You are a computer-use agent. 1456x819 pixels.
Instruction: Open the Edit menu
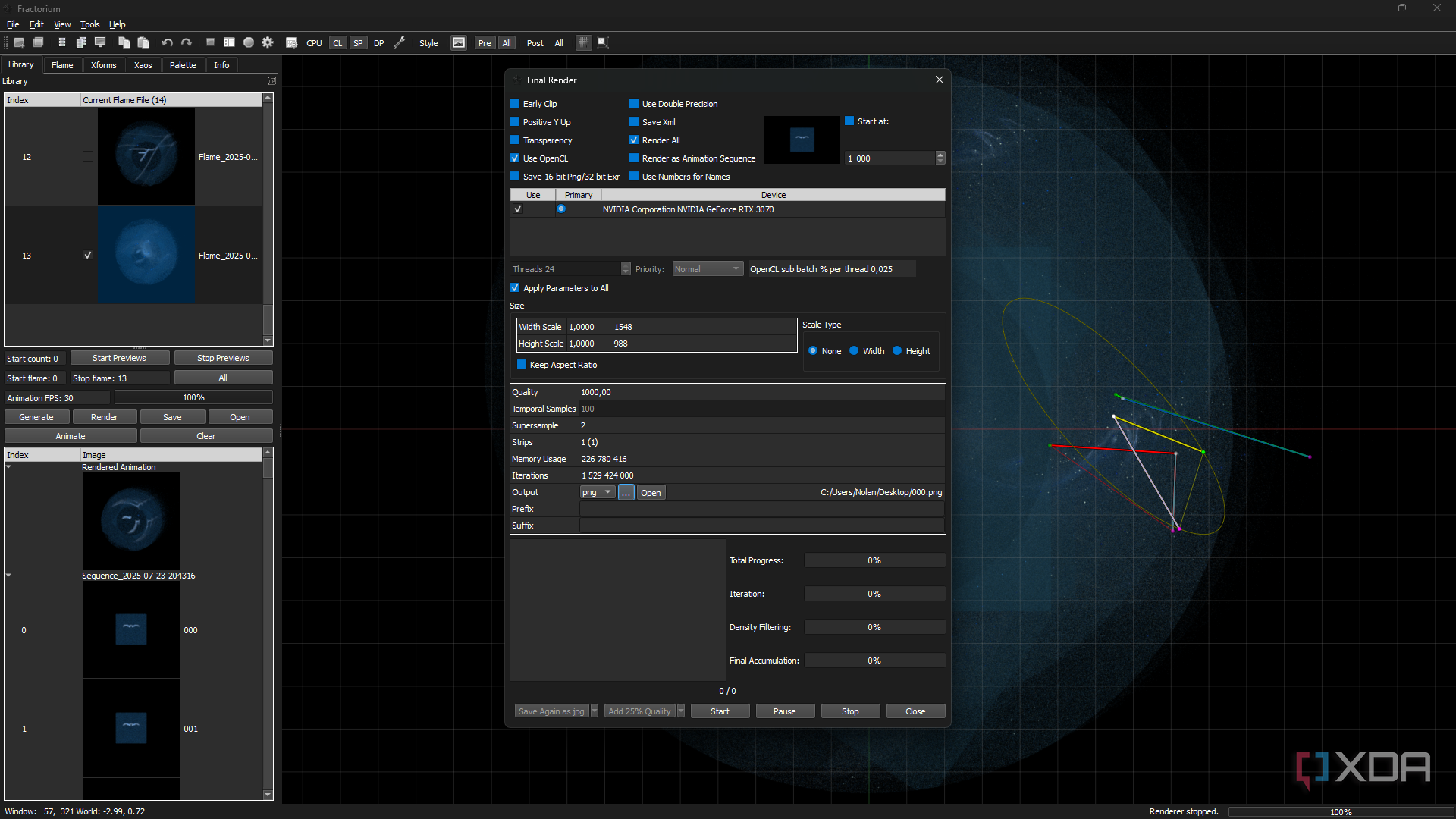click(36, 24)
